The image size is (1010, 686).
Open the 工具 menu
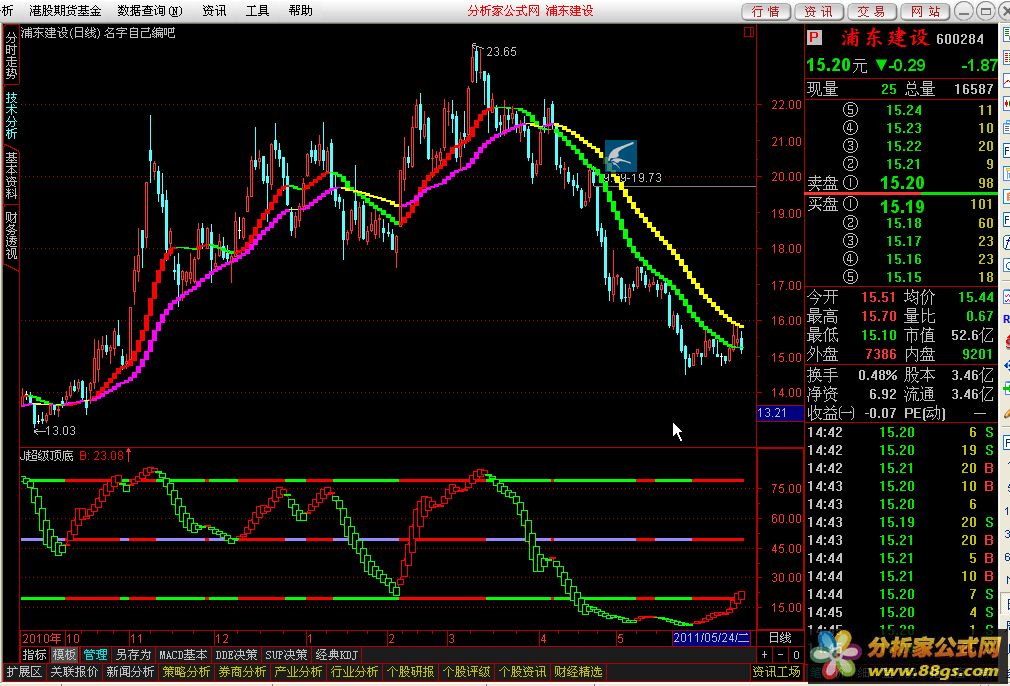(257, 11)
